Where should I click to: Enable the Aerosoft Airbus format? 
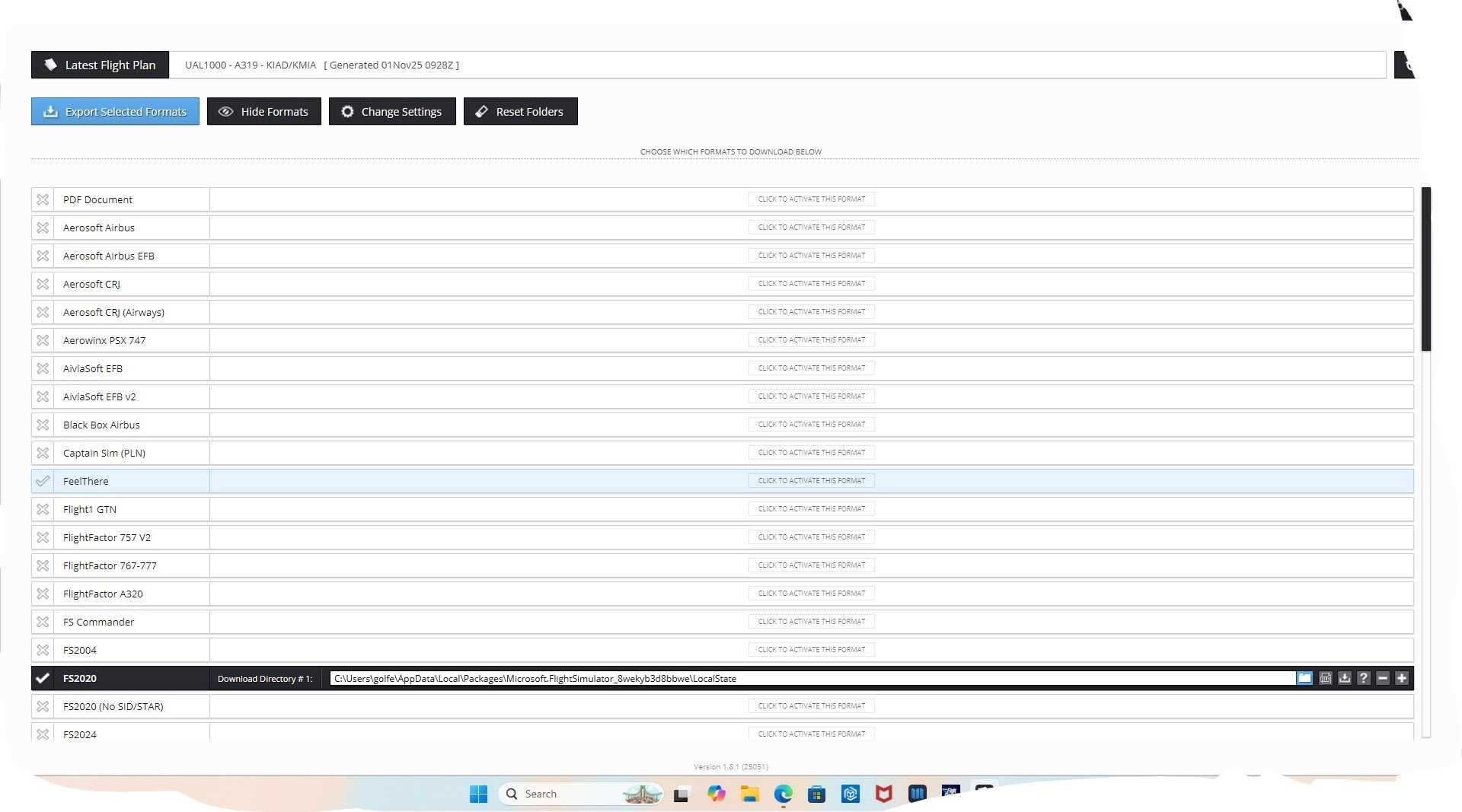43,228
